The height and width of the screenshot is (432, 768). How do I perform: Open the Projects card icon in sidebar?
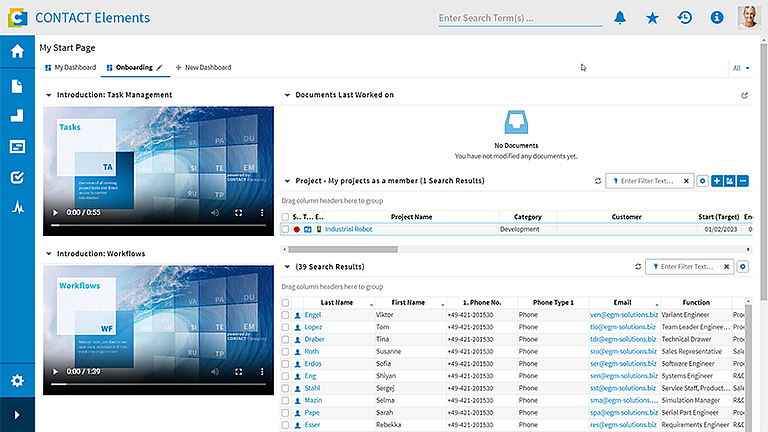point(17,146)
